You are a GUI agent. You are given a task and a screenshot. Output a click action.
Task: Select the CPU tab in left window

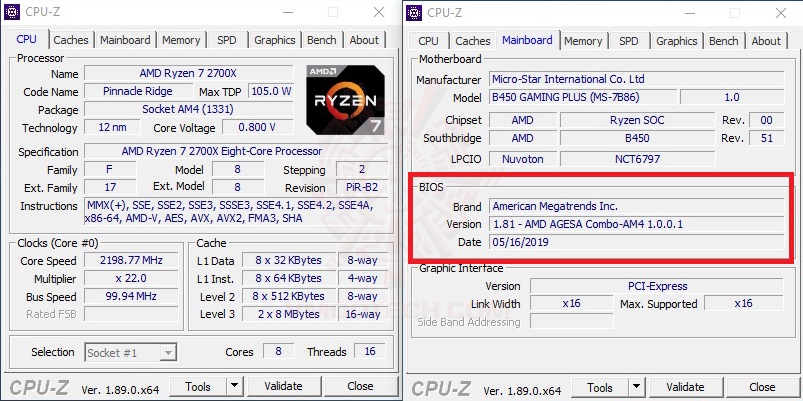coord(27,39)
